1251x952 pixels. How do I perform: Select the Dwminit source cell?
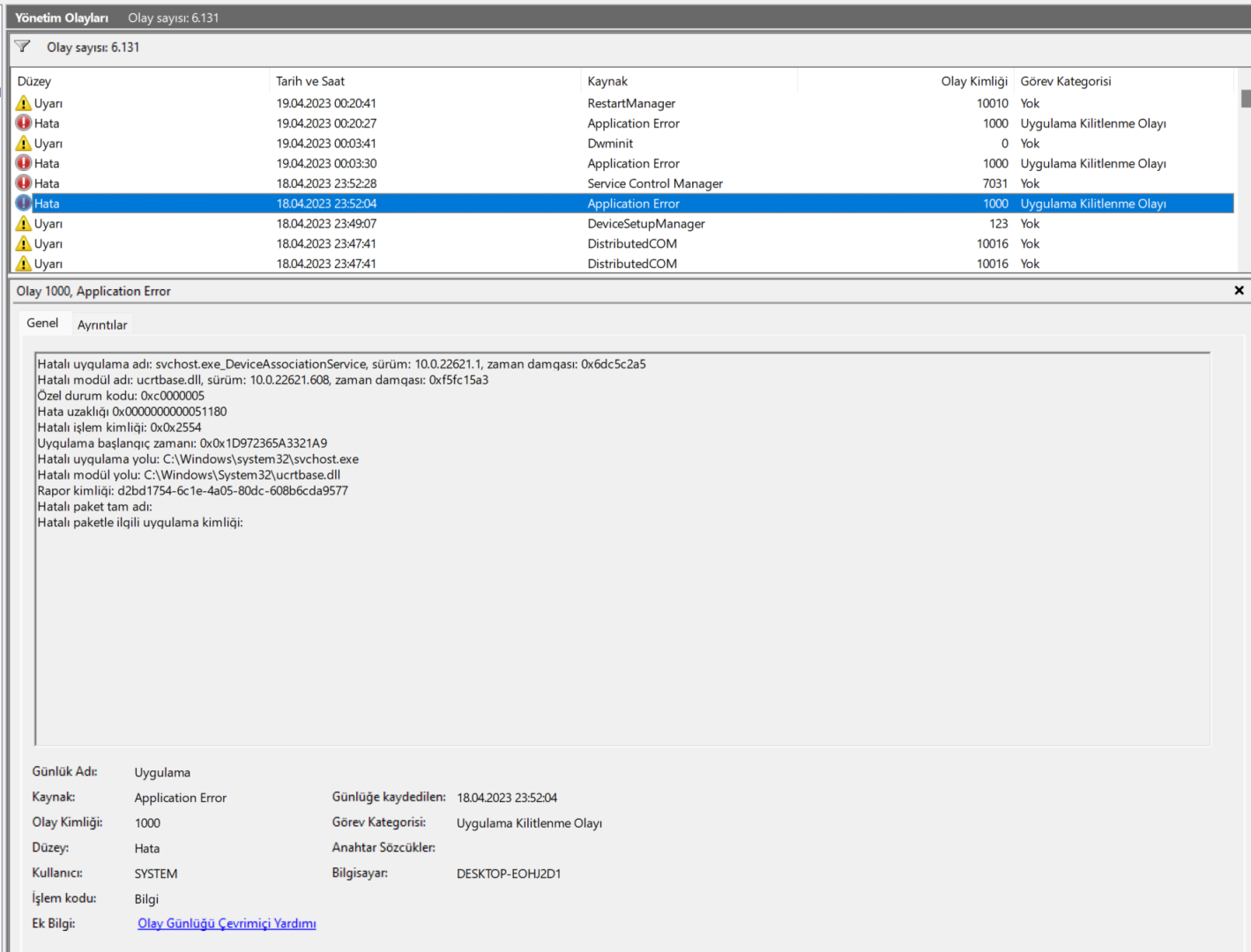610,143
